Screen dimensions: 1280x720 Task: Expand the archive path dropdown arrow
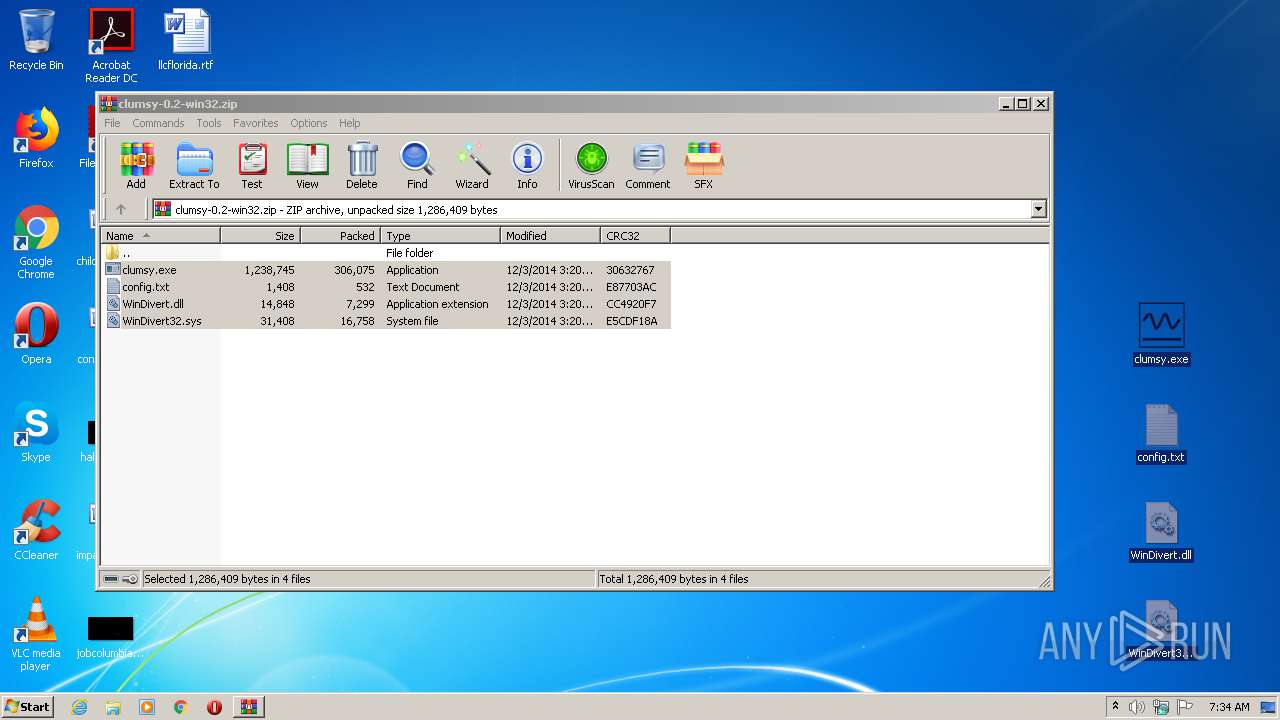[1038, 210]
